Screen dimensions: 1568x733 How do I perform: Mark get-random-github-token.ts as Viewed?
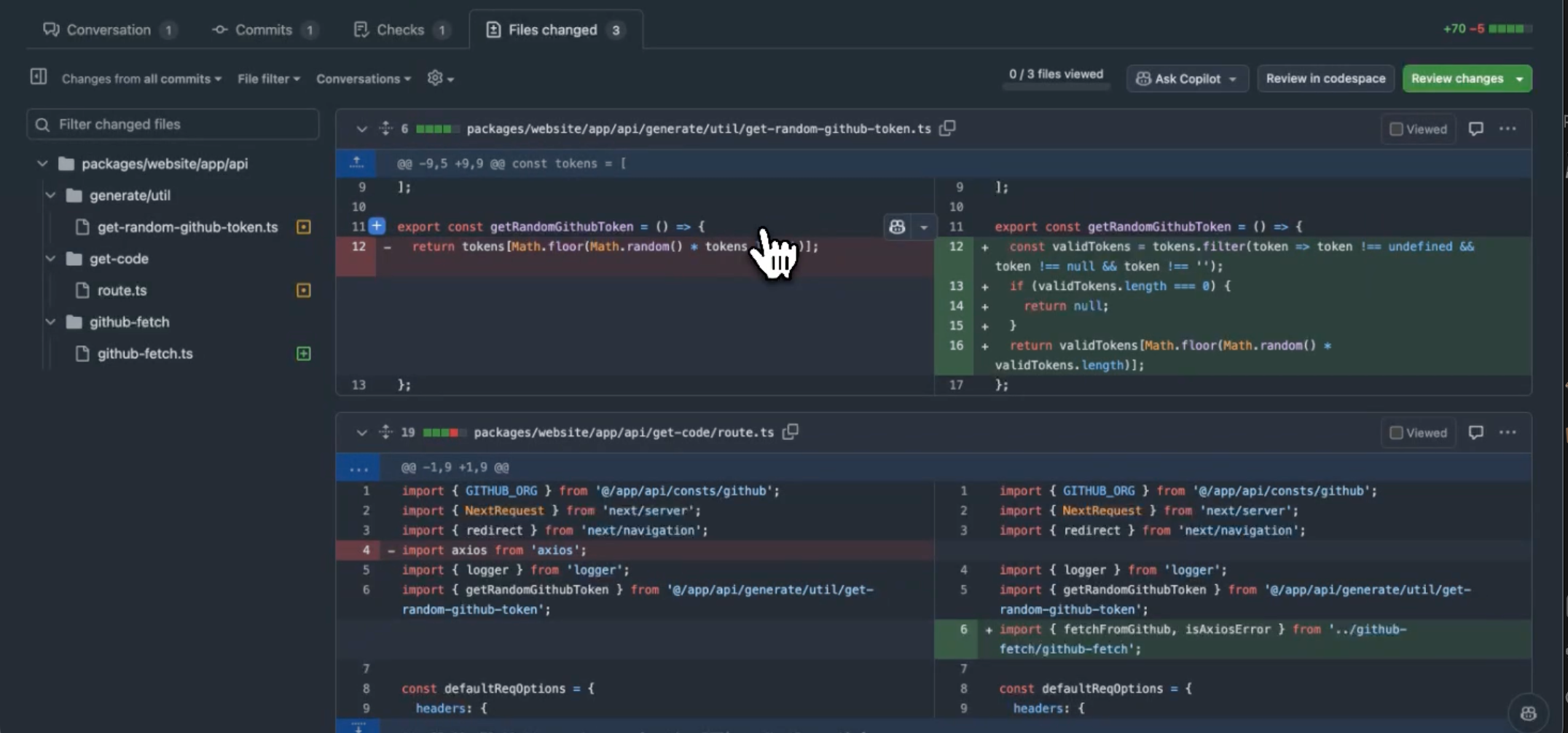1417,129
